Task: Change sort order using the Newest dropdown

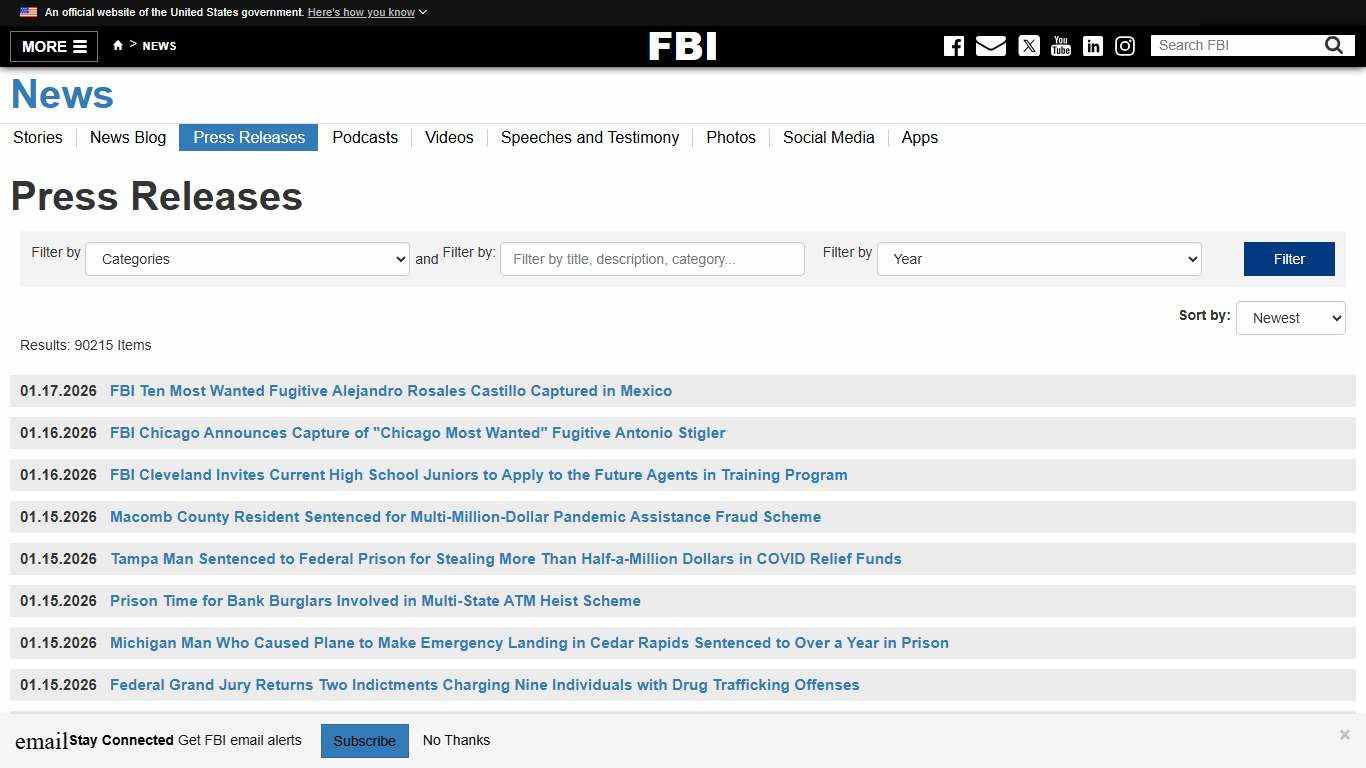Action: tap(1290, 317)
